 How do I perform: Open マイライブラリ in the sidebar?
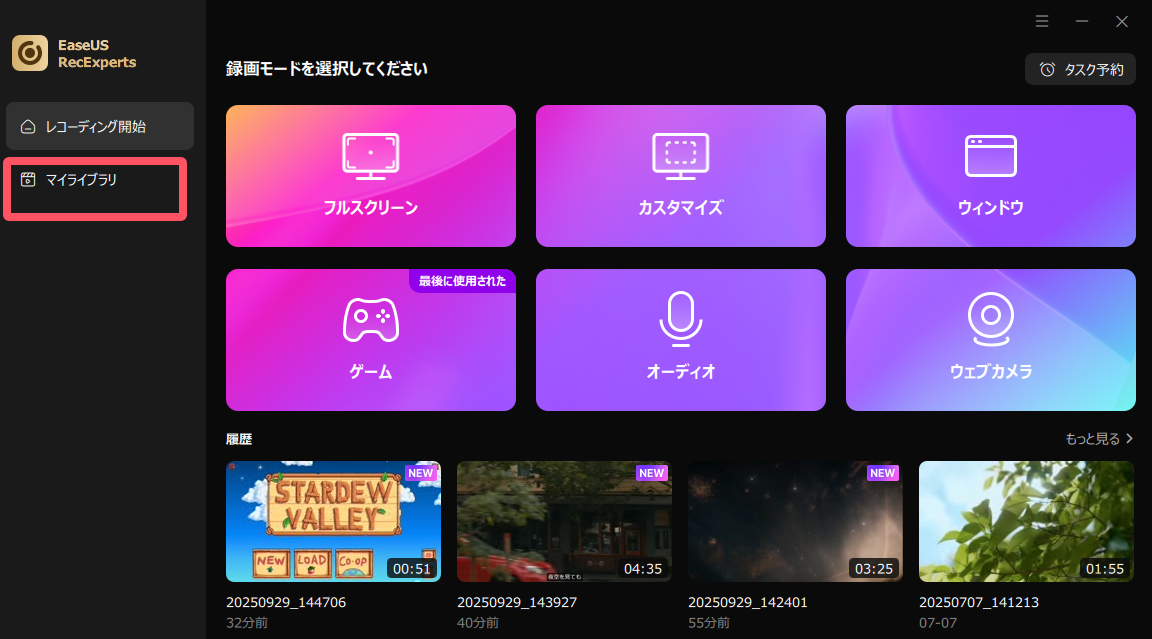(80, 180)
